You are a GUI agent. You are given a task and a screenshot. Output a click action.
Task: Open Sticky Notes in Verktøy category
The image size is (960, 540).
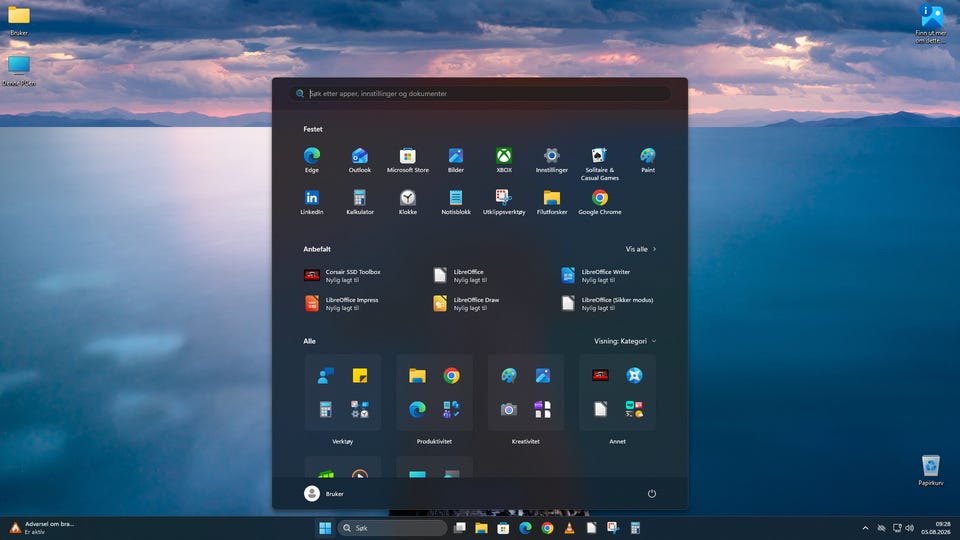tap(359, 375)
